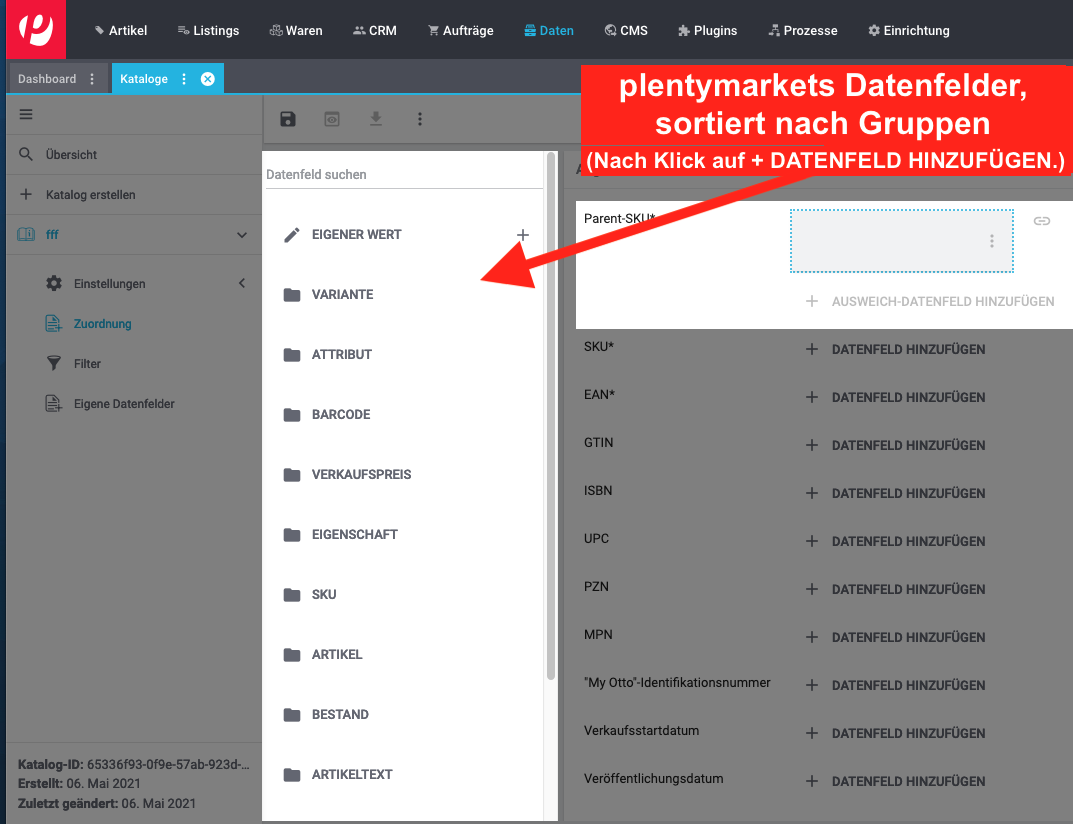Click the Datenfeld suchen search field
1073x824 pixels.
[x=402, y=174]
